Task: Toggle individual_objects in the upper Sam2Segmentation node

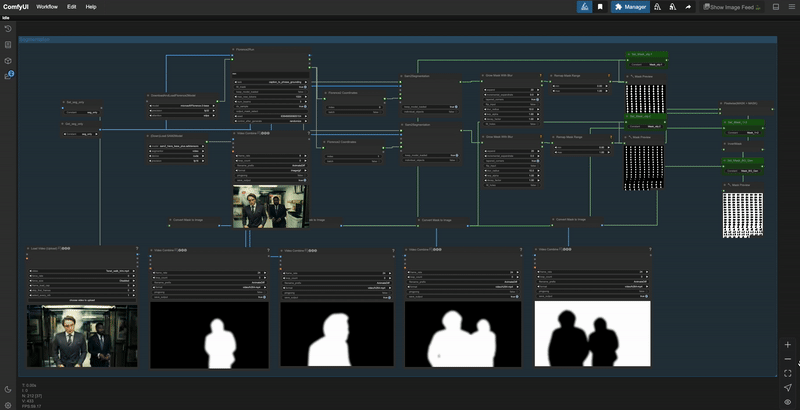Action: tap(431, 112)
